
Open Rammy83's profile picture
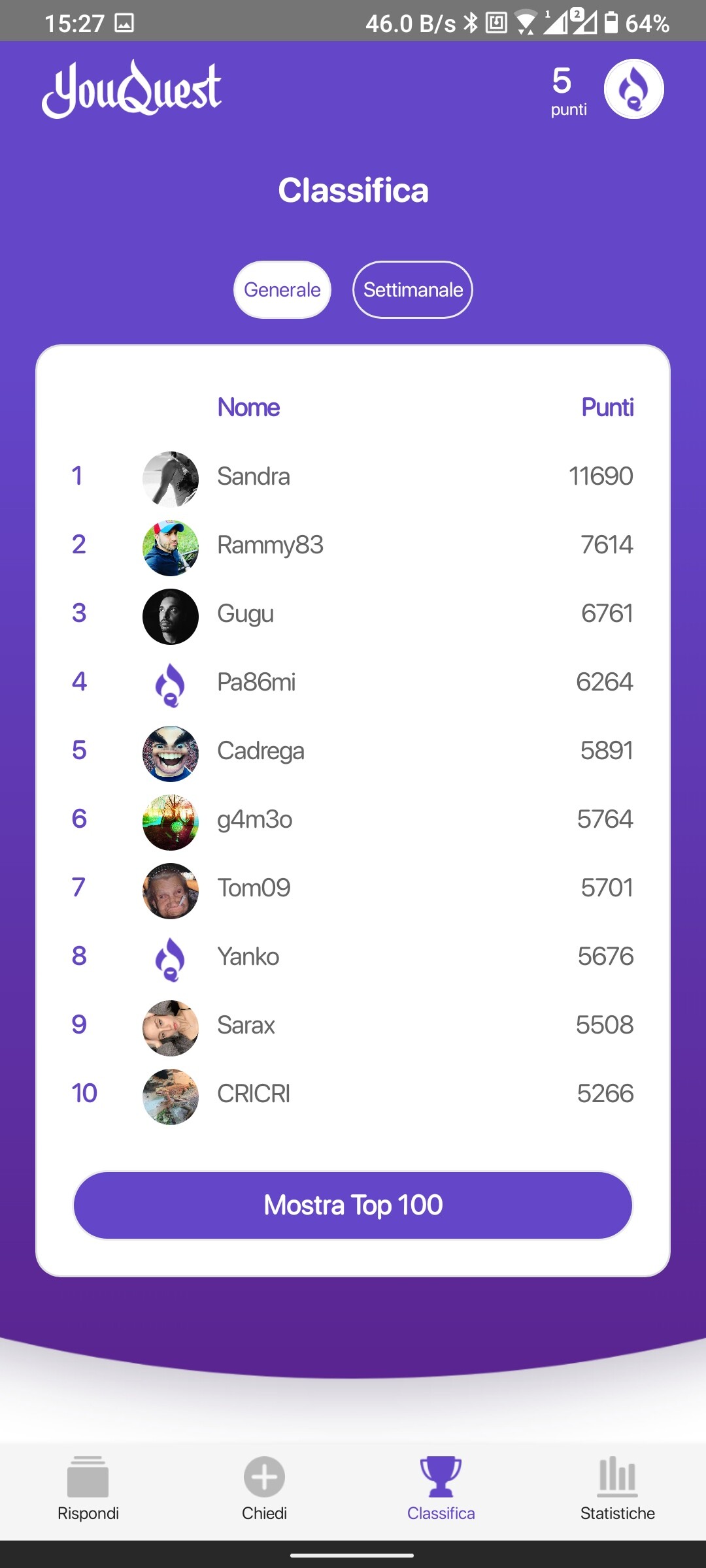170,547
